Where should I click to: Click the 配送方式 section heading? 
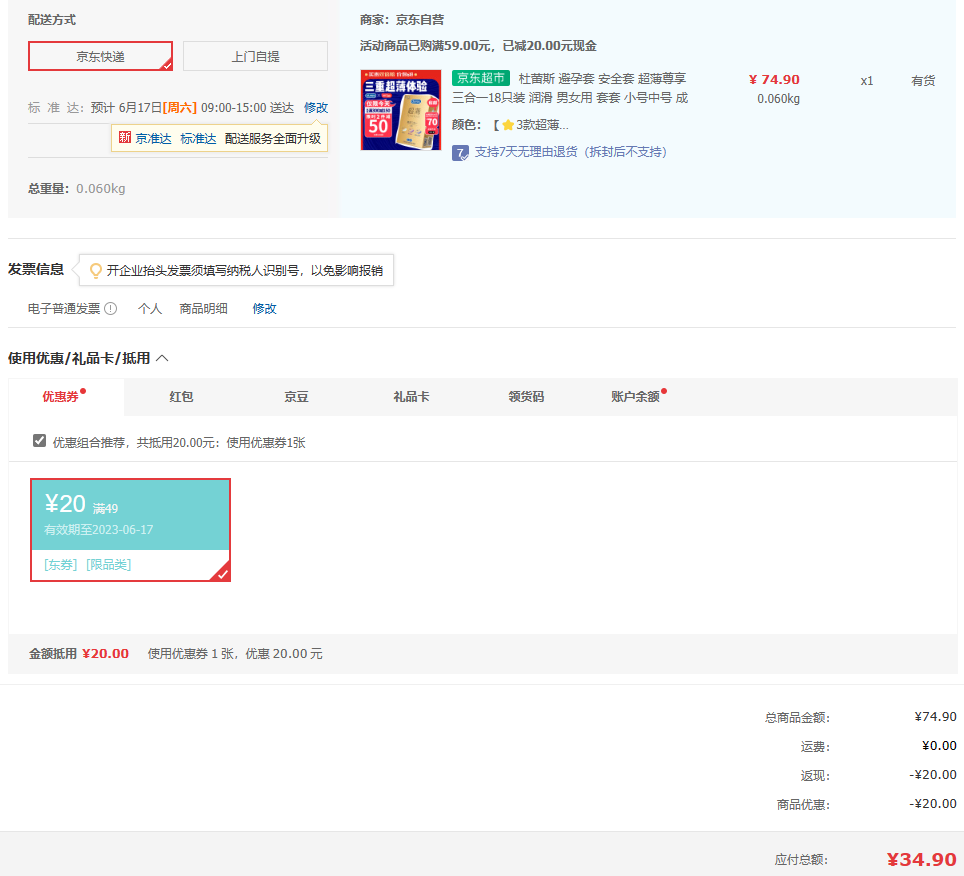(52, 20)
